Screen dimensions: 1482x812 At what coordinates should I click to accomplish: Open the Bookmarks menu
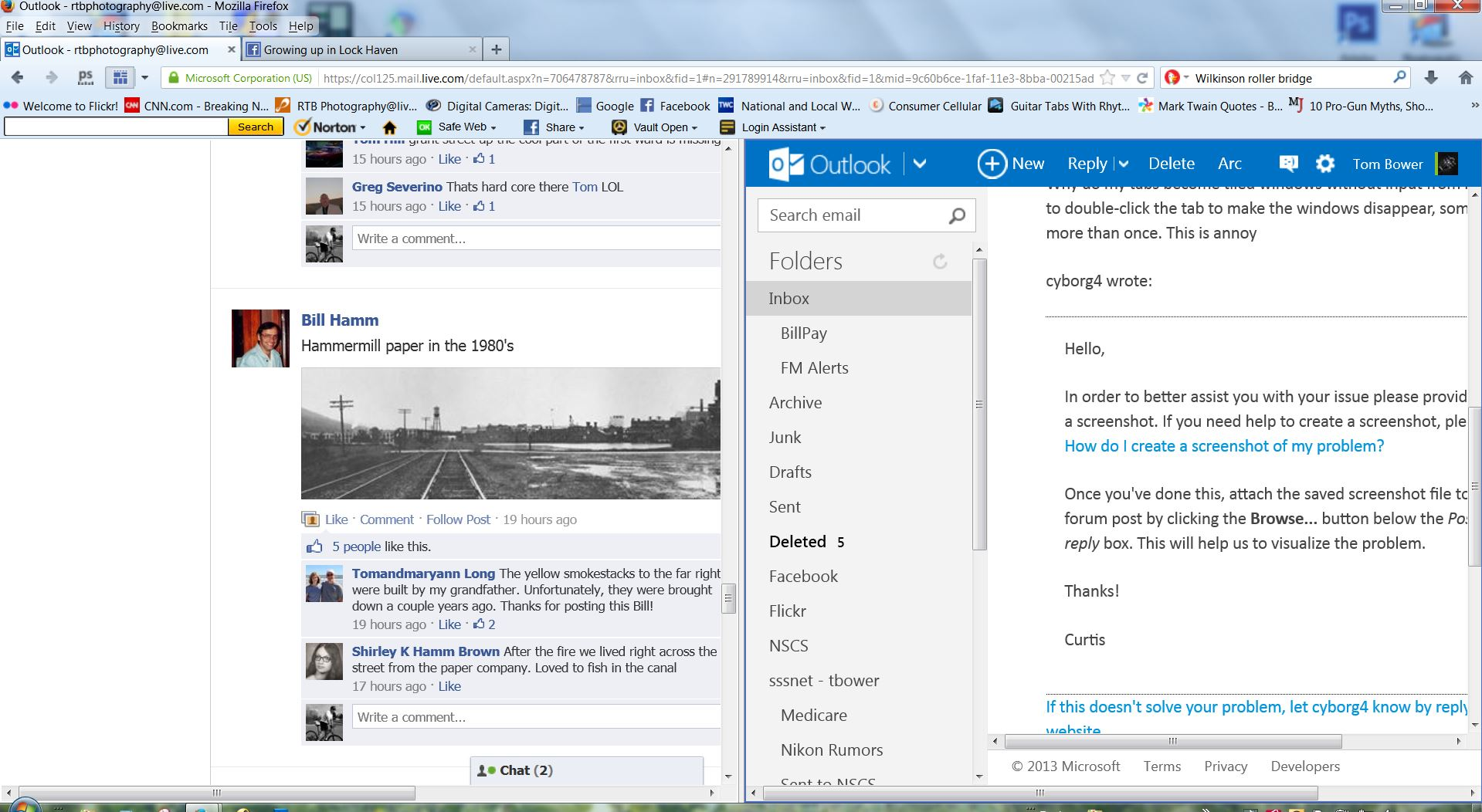(179, 25)
